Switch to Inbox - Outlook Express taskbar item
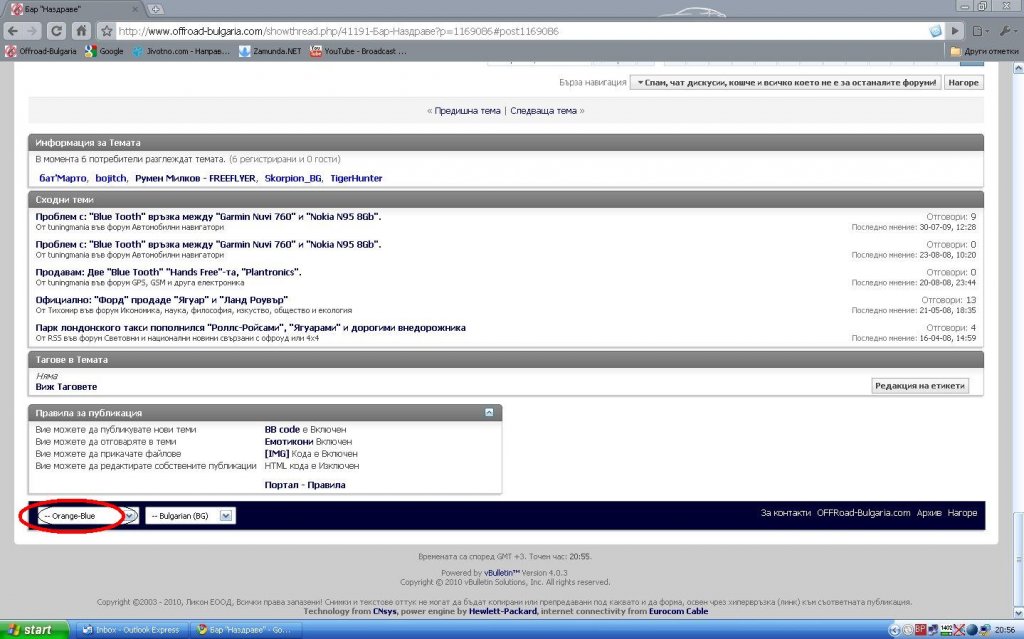1024x639 pixels. pyautogui.click(x=131, y=630)
